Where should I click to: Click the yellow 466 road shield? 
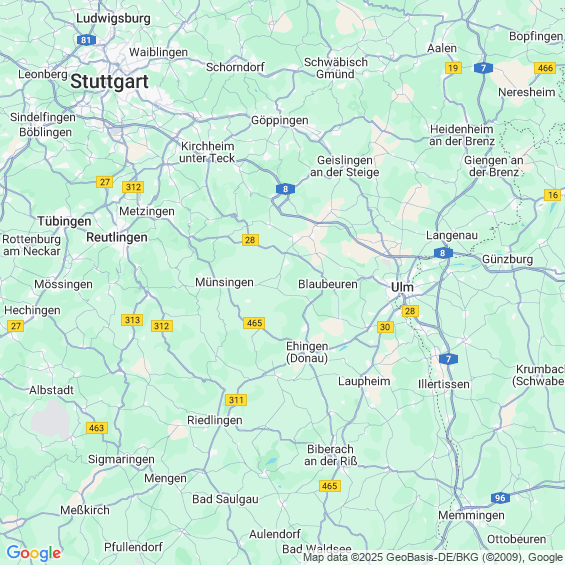pyautogui.click(x=545, y=68)
